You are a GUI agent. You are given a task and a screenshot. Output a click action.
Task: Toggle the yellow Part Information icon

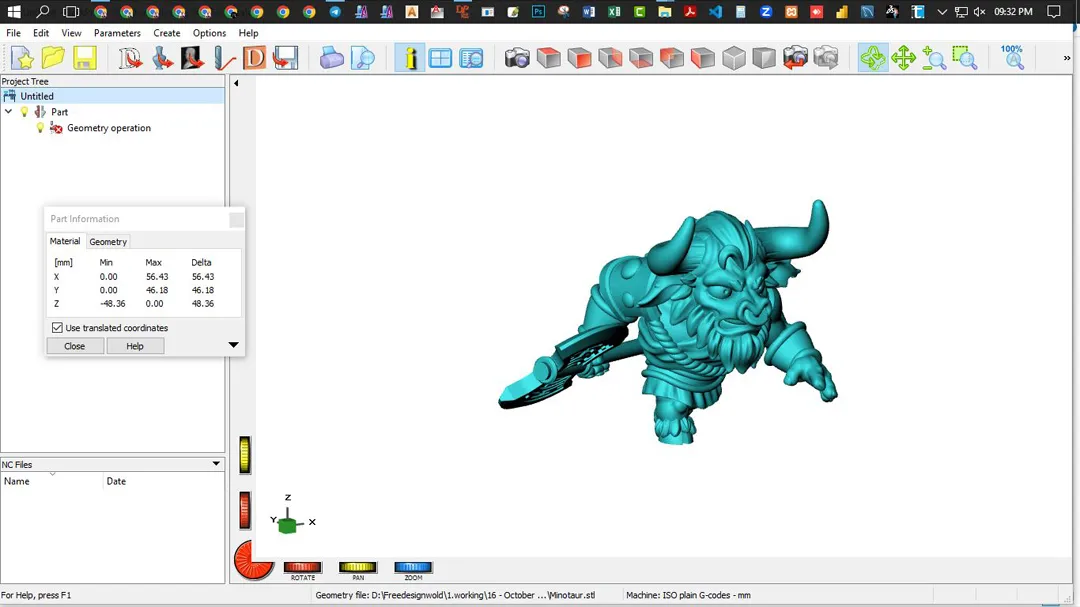[410, 59]
